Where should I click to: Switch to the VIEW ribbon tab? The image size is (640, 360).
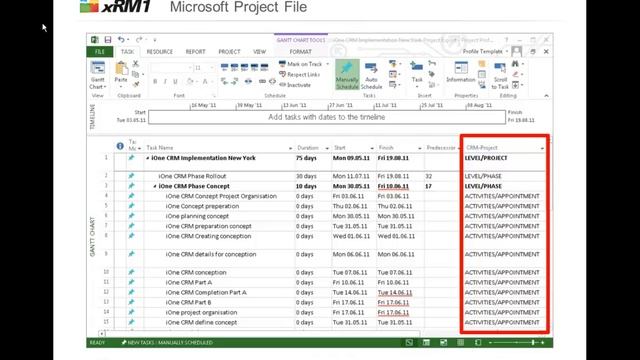pos(260,52)
